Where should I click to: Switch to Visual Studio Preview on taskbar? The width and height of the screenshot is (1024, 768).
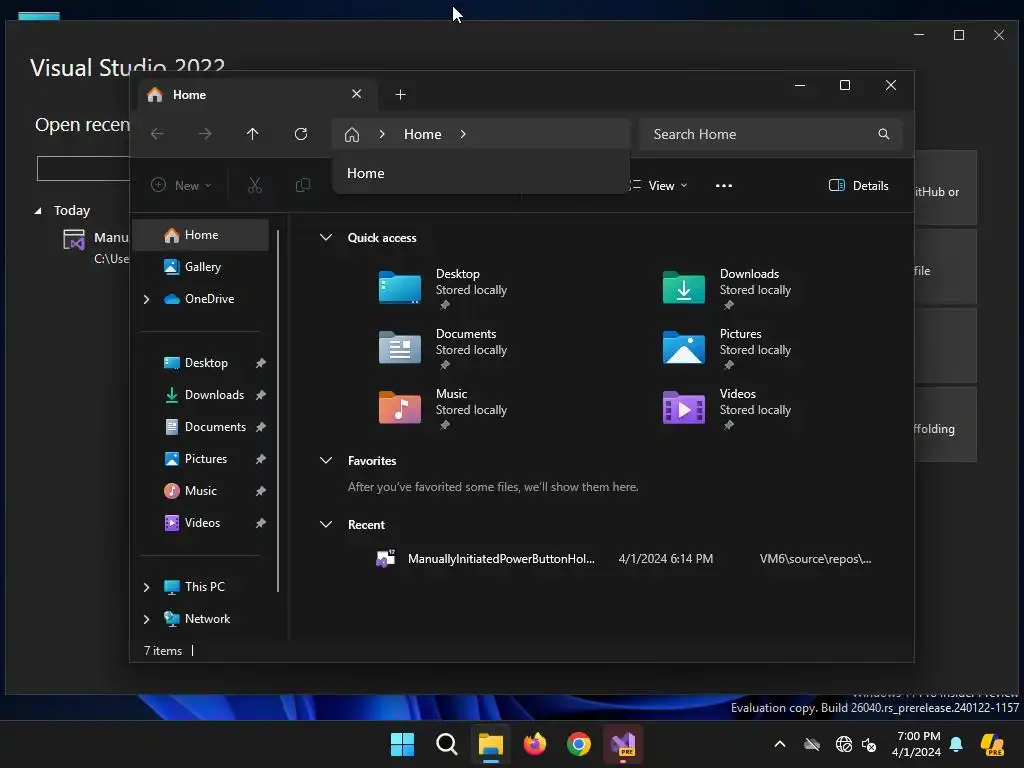pyautogui.click(x=623, y=744)
